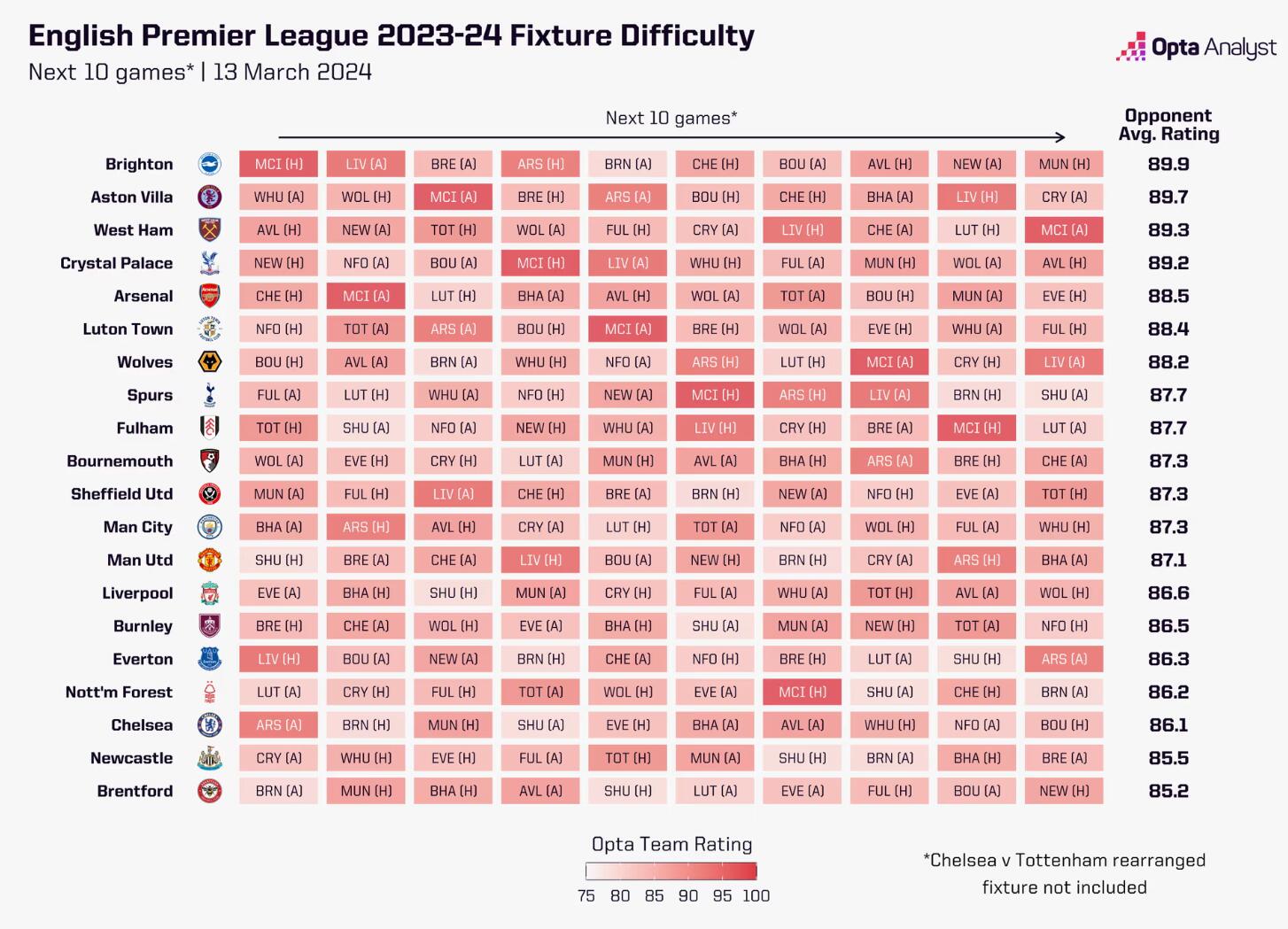1288x929 pixels.
Task: Click the Liverpool club crest
Action: click(210, 593)
